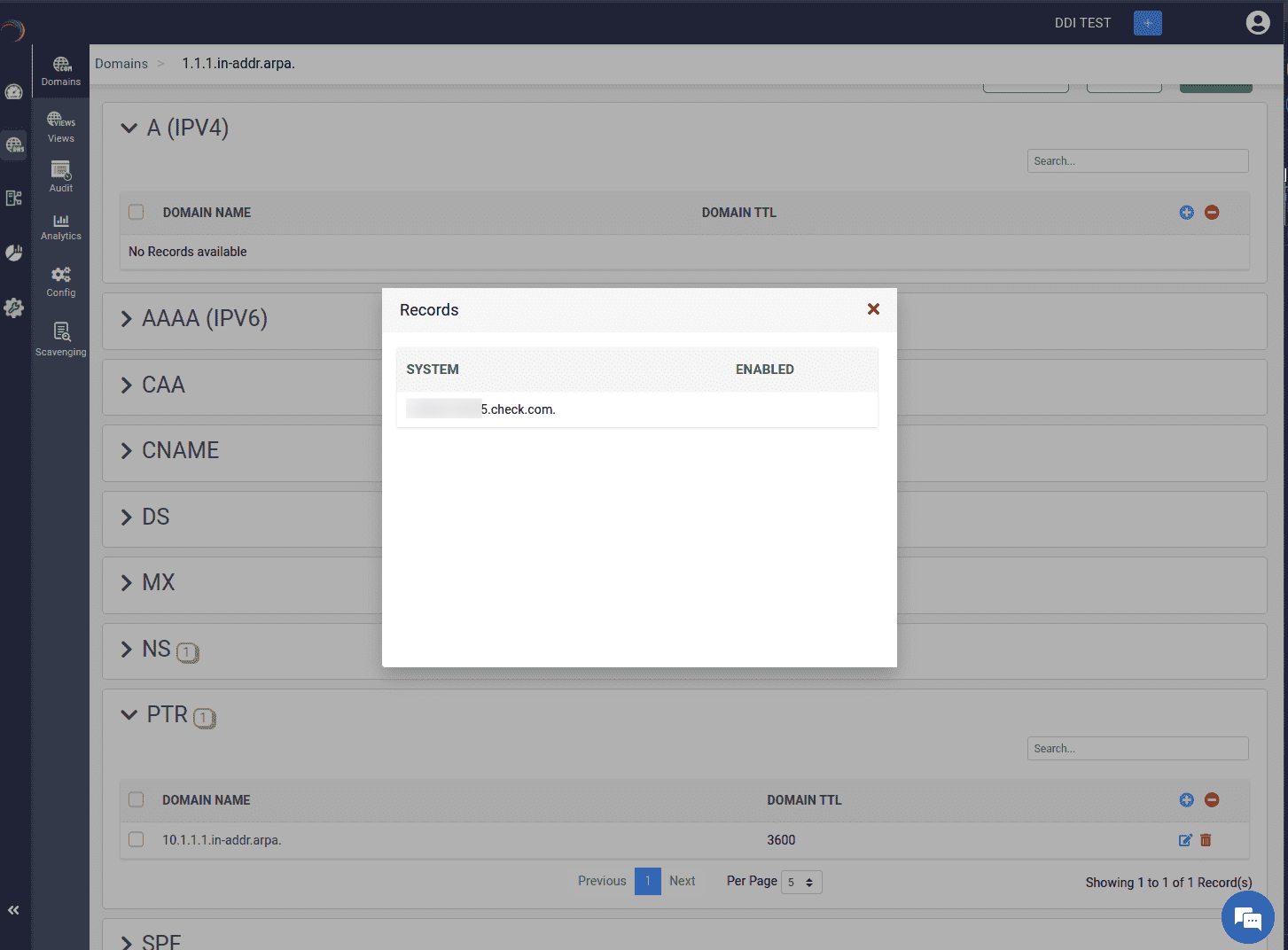Remove selected PTR records
Image resolution: width=1288 pixels, height=950 pixels.
[1212, 800]
